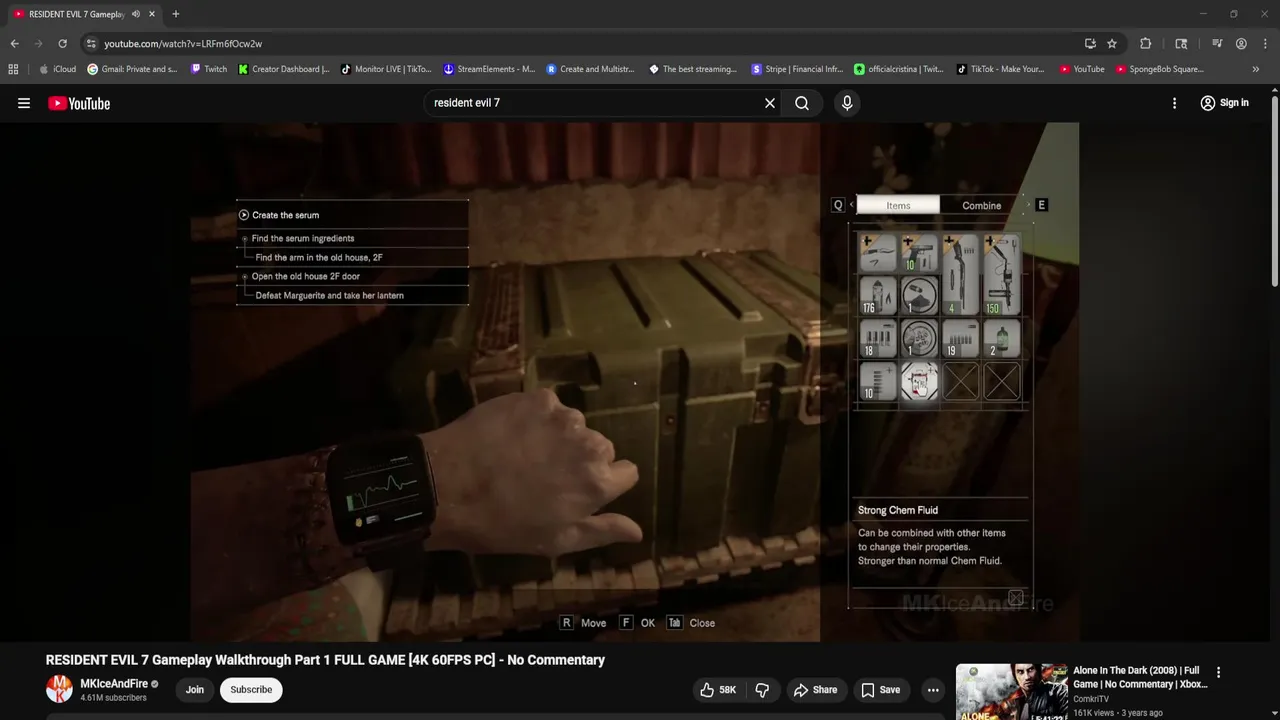Screen dimensions: 1280x720
Task: Start voice search with microphone
Action: (x=847, y=103)
